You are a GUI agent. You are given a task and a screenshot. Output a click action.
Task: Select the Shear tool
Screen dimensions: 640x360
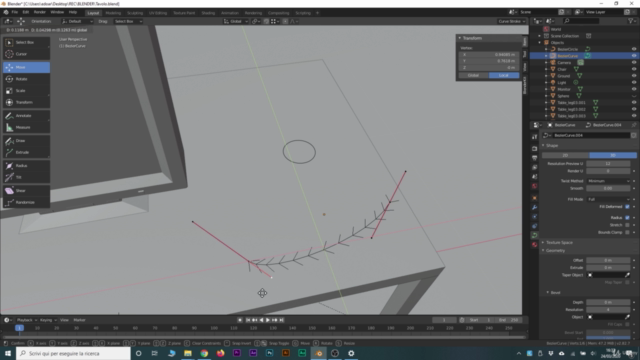tap(26, 191)
